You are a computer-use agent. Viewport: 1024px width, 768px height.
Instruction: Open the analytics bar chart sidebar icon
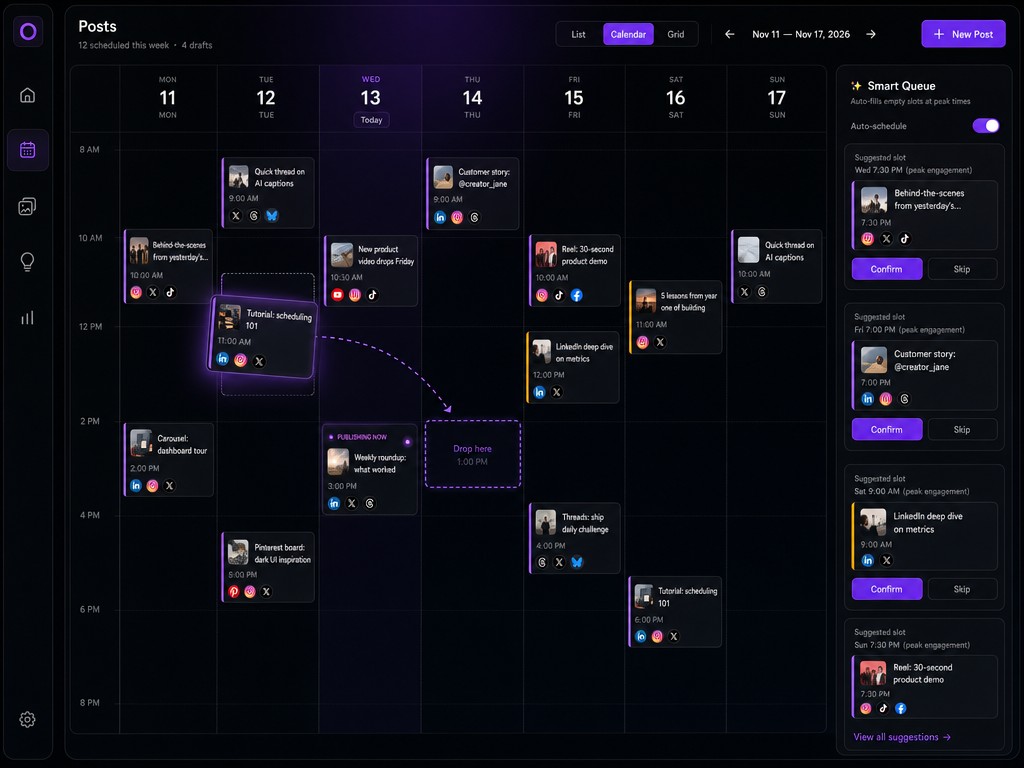click(27, 318)
